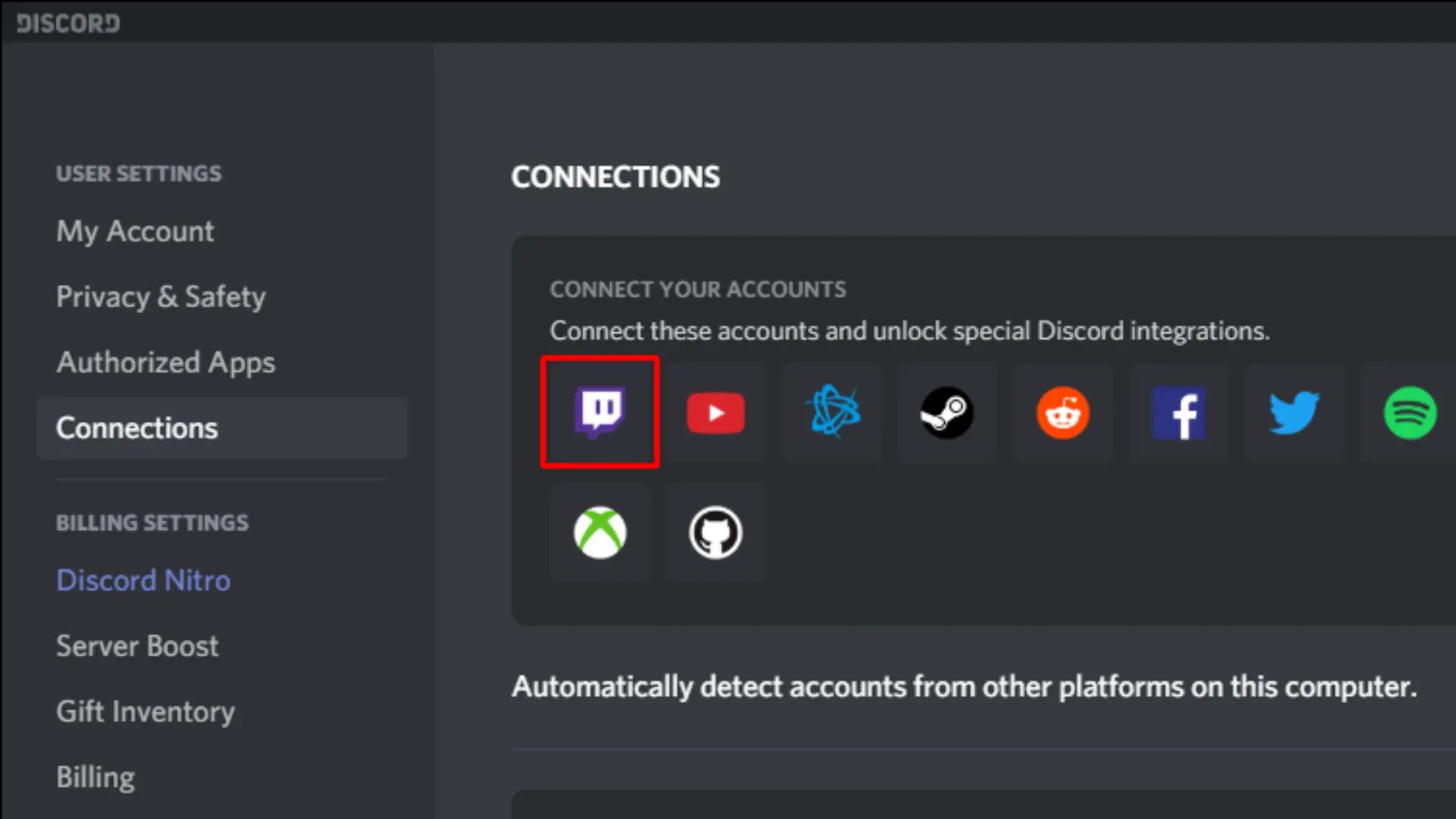Go to Privacy & Safety settings
This screenshot has width=1456, height=819.
click(161, 297)
